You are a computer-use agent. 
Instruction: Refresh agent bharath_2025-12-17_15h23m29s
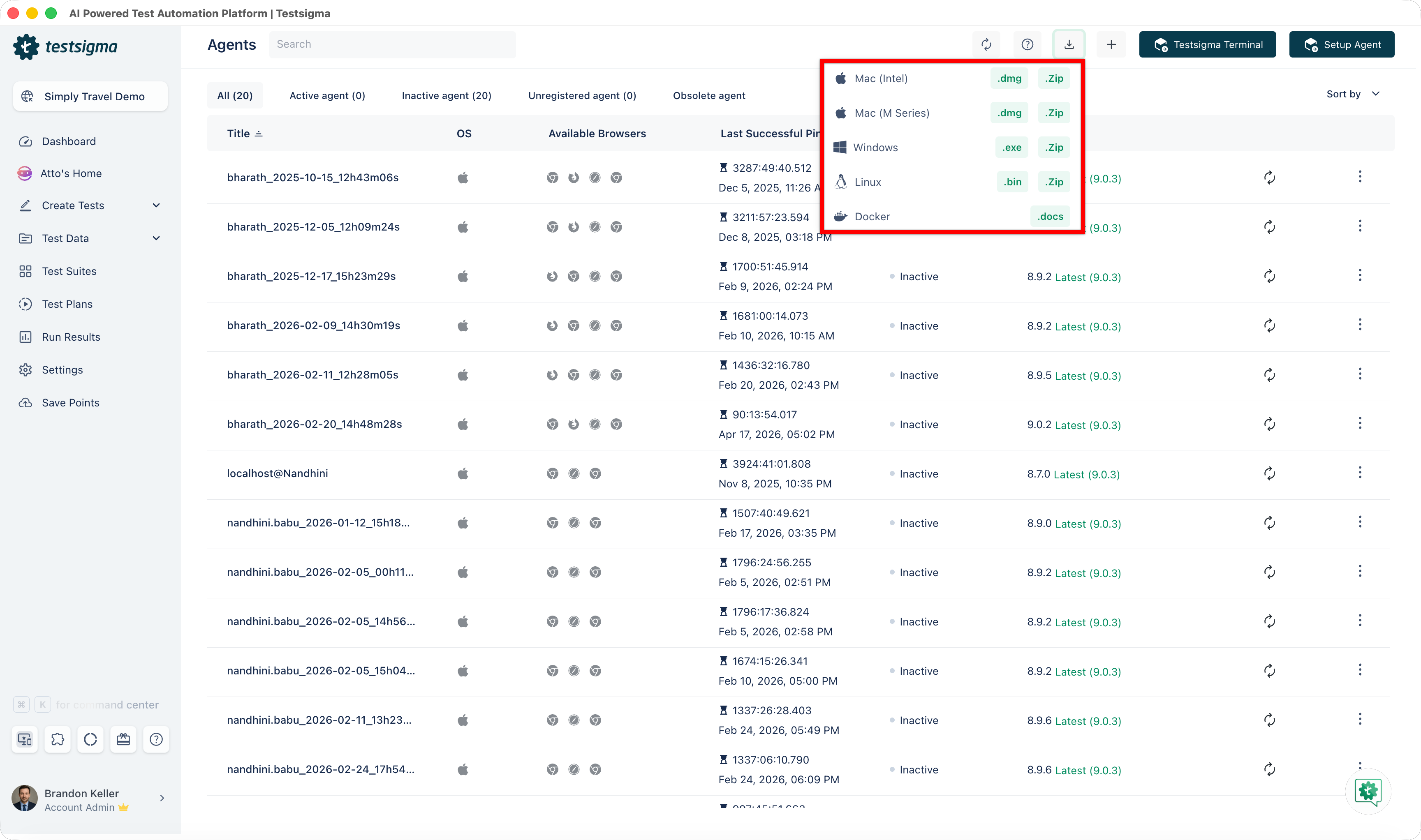point(1269,276)
